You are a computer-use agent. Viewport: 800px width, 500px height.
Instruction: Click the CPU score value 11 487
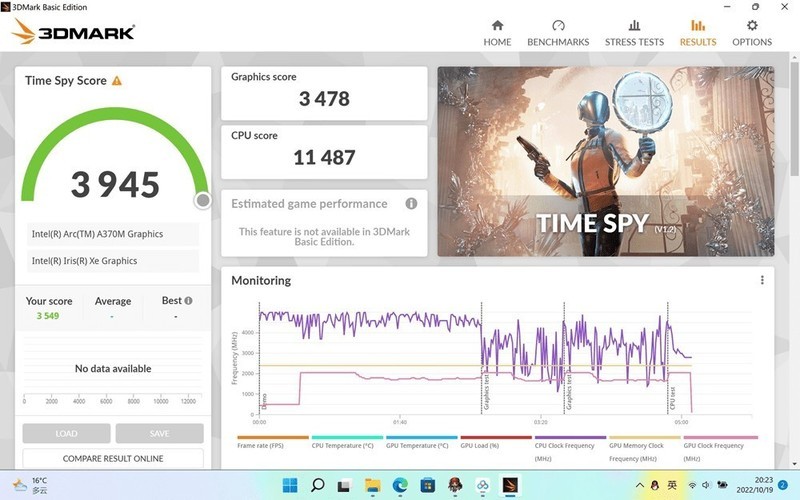(324, 157)
